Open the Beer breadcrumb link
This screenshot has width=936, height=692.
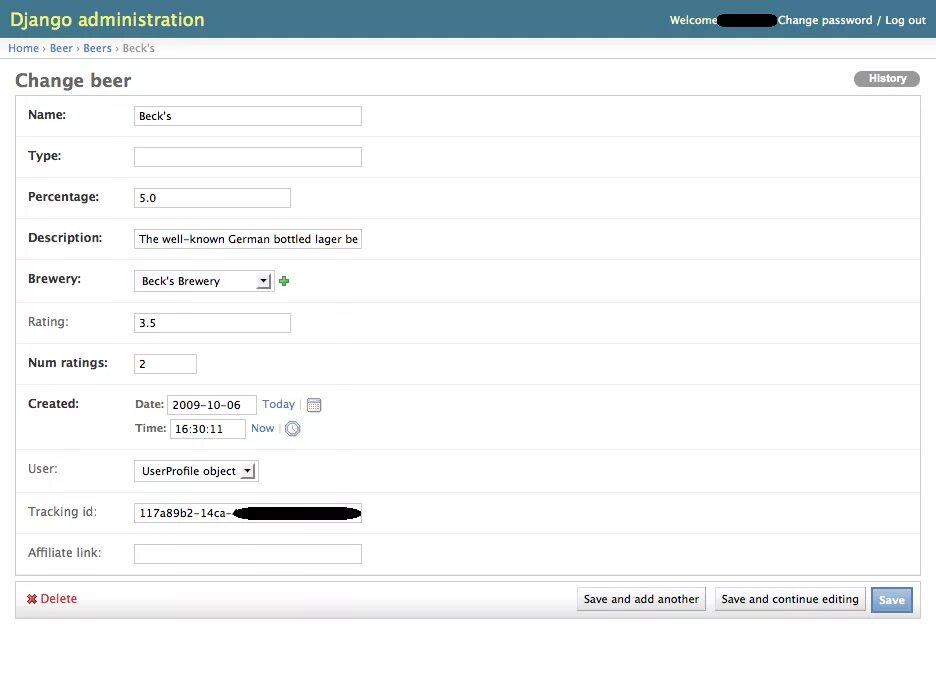(61, 48)
